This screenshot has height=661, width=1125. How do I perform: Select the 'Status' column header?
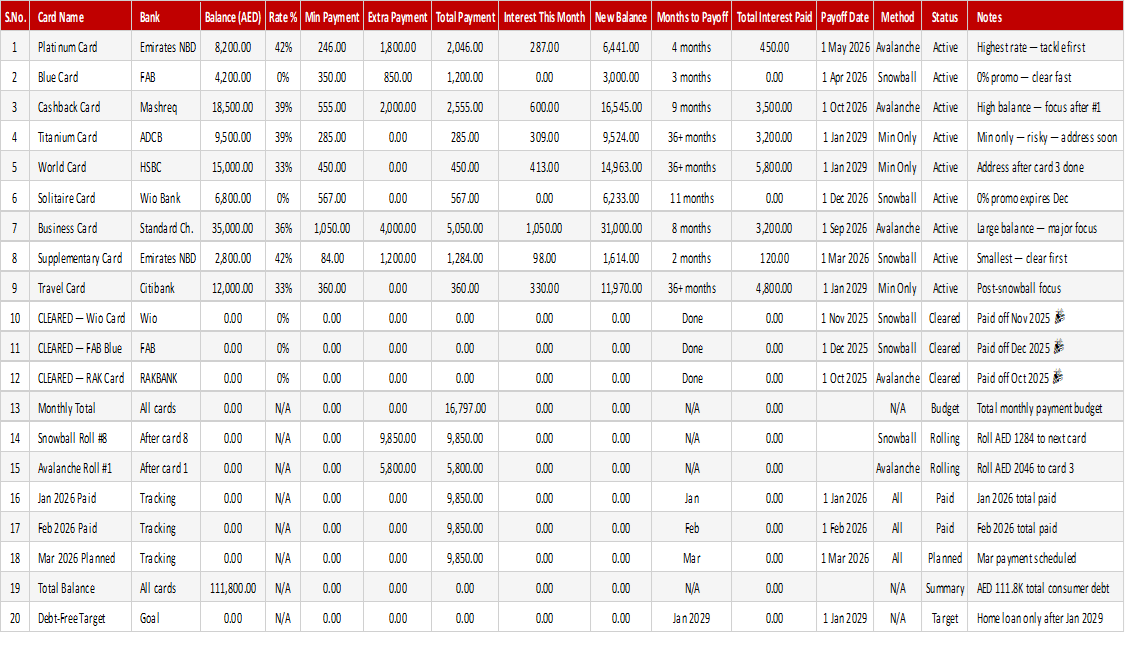point(944,17)
